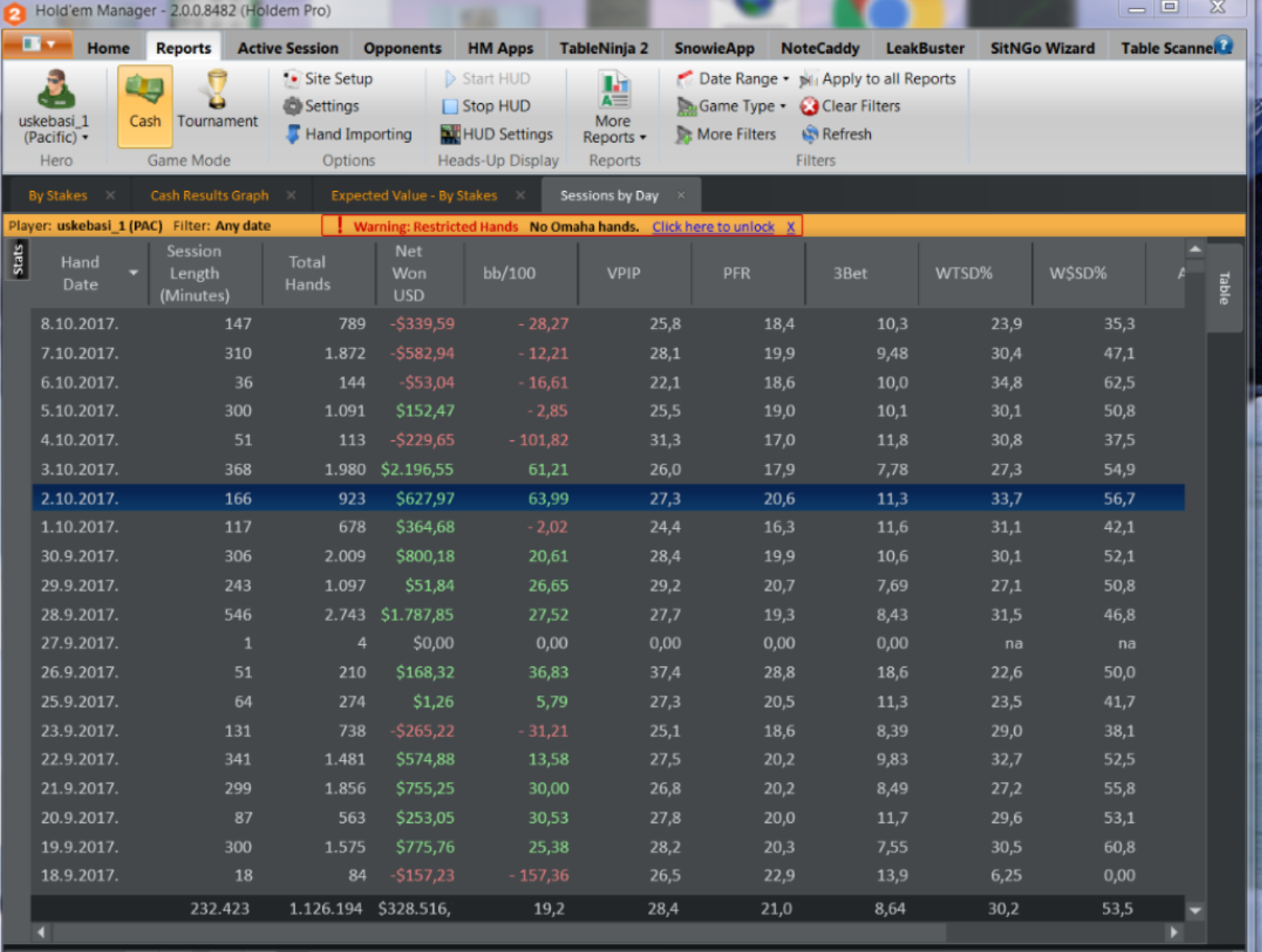Click the uskebasi_1 hero avatar icon
This screenshot has width=1262, height=952.
point(56,89)
